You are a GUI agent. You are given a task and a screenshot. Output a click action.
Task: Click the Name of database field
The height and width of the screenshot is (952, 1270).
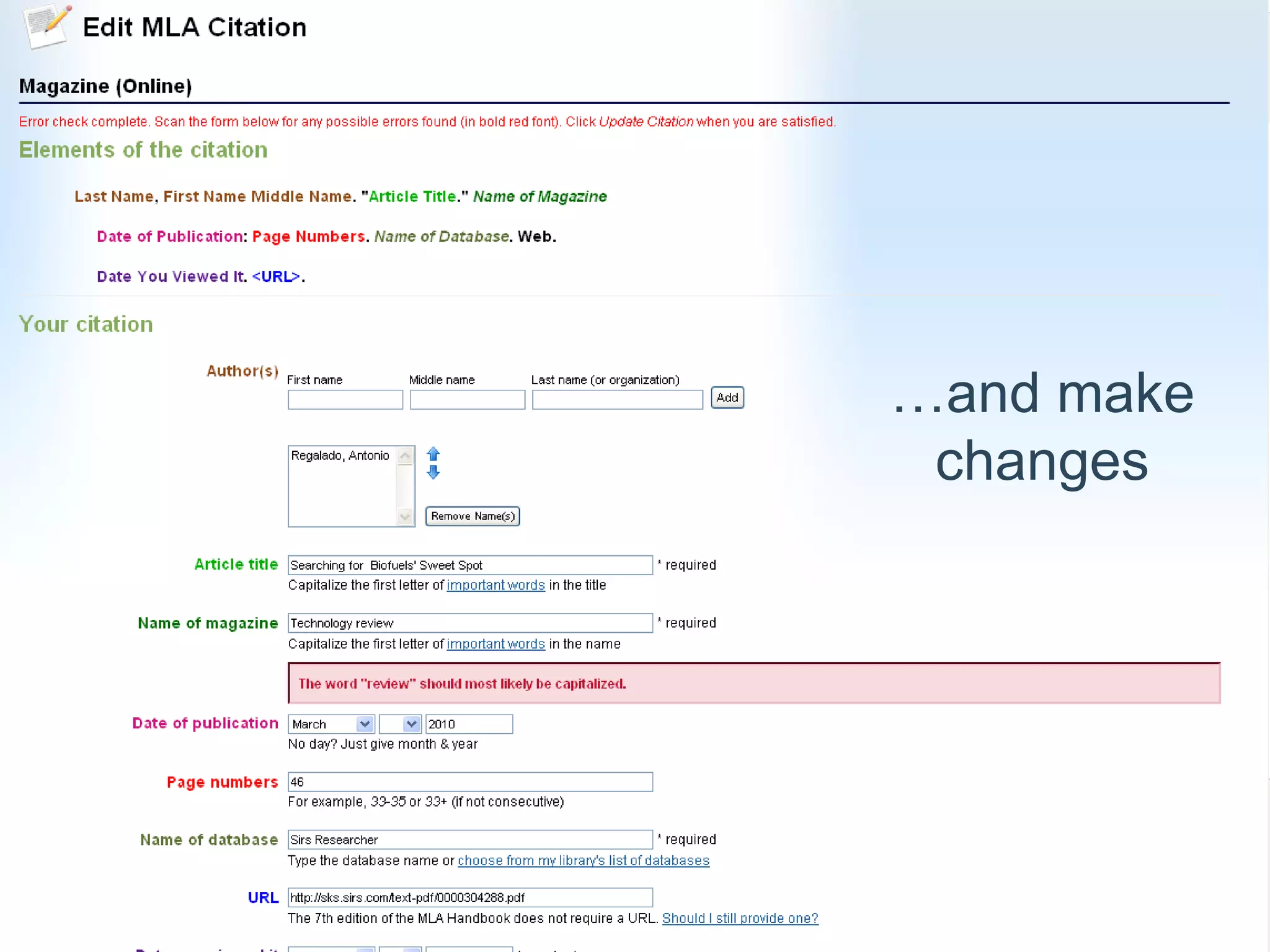[x=470, y=840]
